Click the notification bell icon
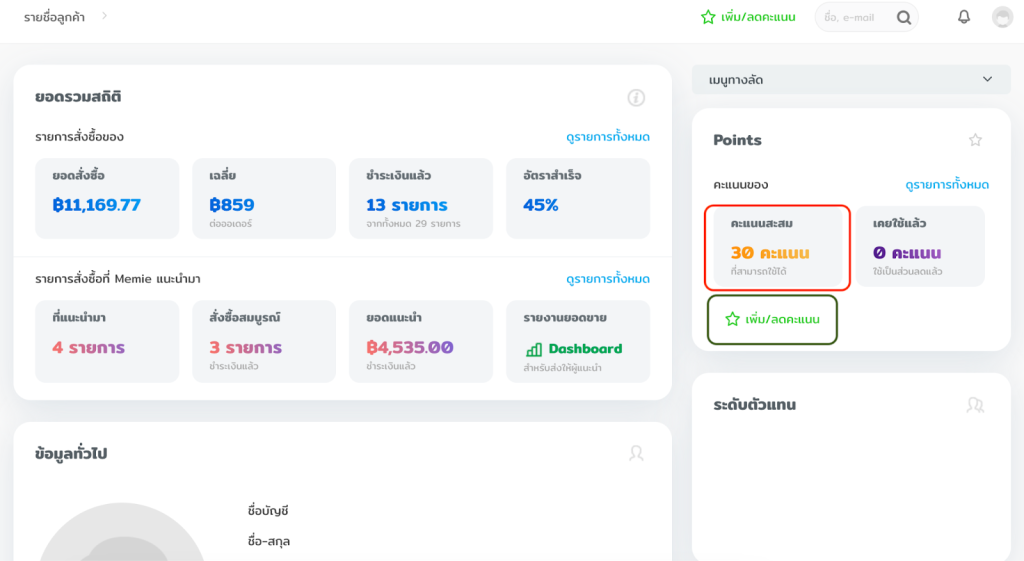 pos(964,17)
